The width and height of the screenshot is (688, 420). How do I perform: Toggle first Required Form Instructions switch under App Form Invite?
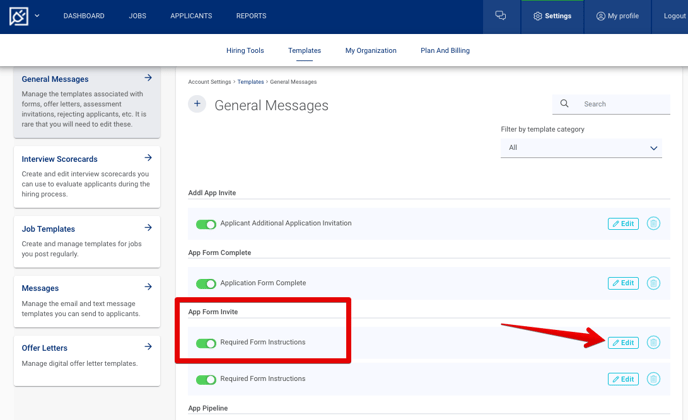tap(206, 343)
